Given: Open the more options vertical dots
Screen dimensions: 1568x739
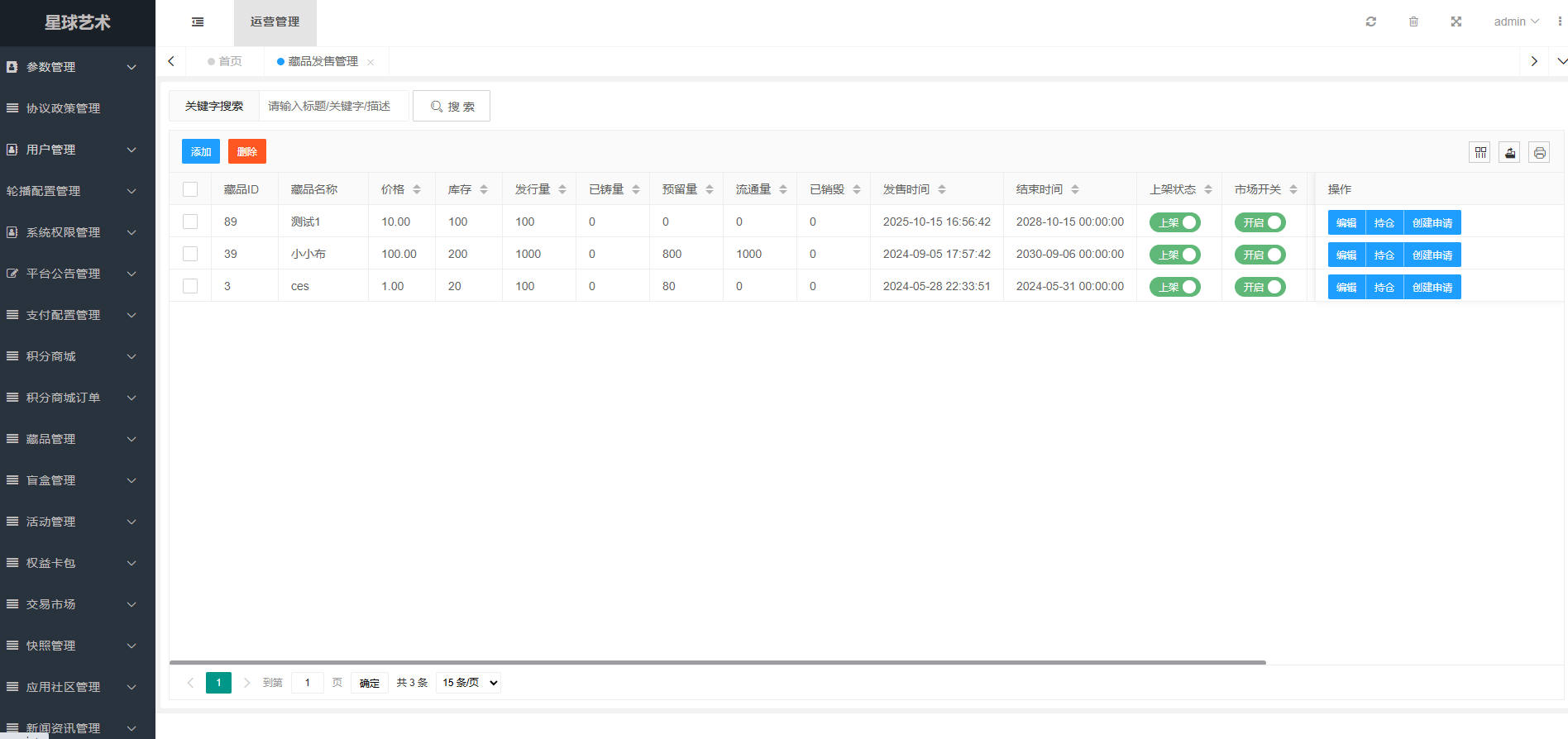Looking at the screenshot, I should 1560,21.
